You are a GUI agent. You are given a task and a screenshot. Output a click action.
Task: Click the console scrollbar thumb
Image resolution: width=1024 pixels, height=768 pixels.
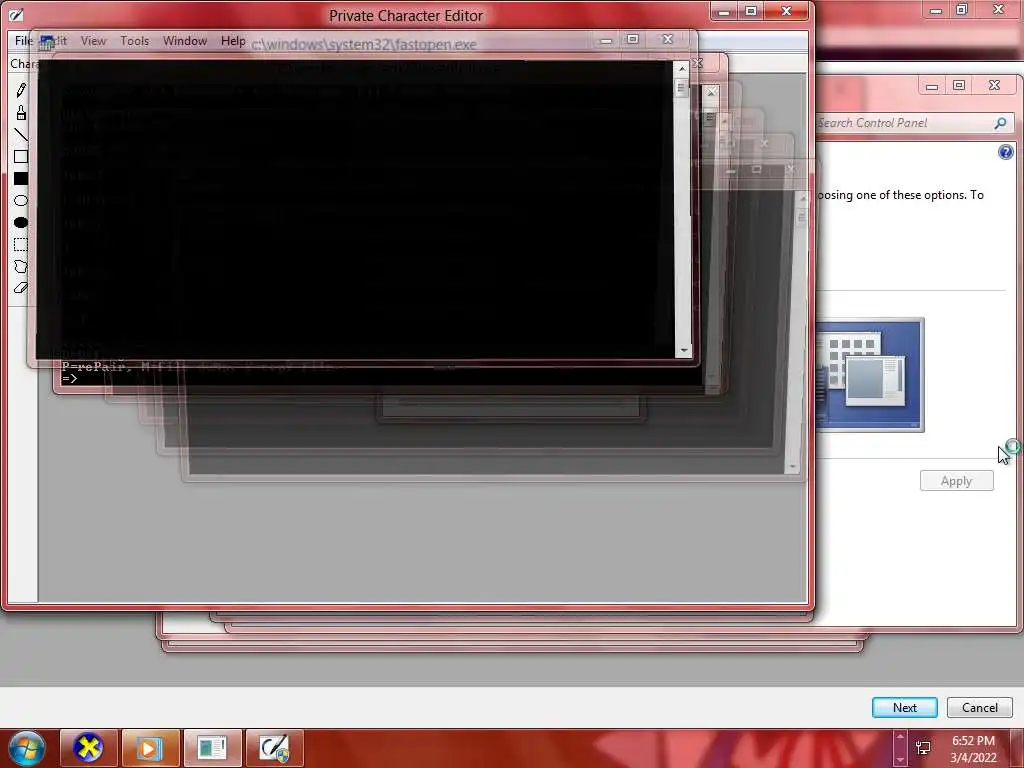[681, 88]
